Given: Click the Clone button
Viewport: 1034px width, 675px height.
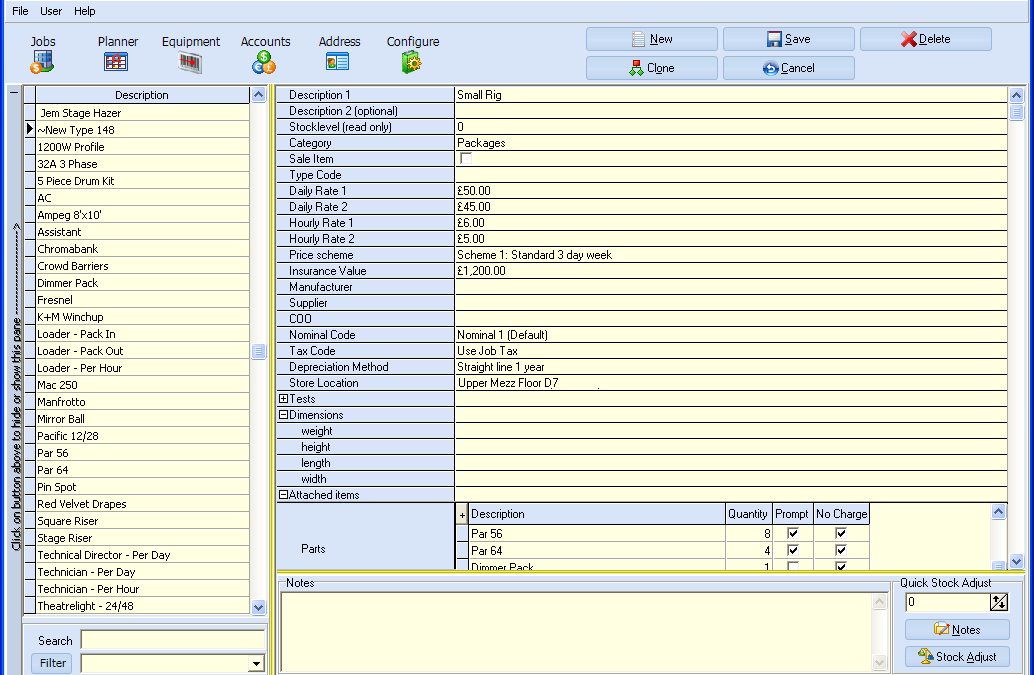Looking at the screenshot, I should click(651, 68).
